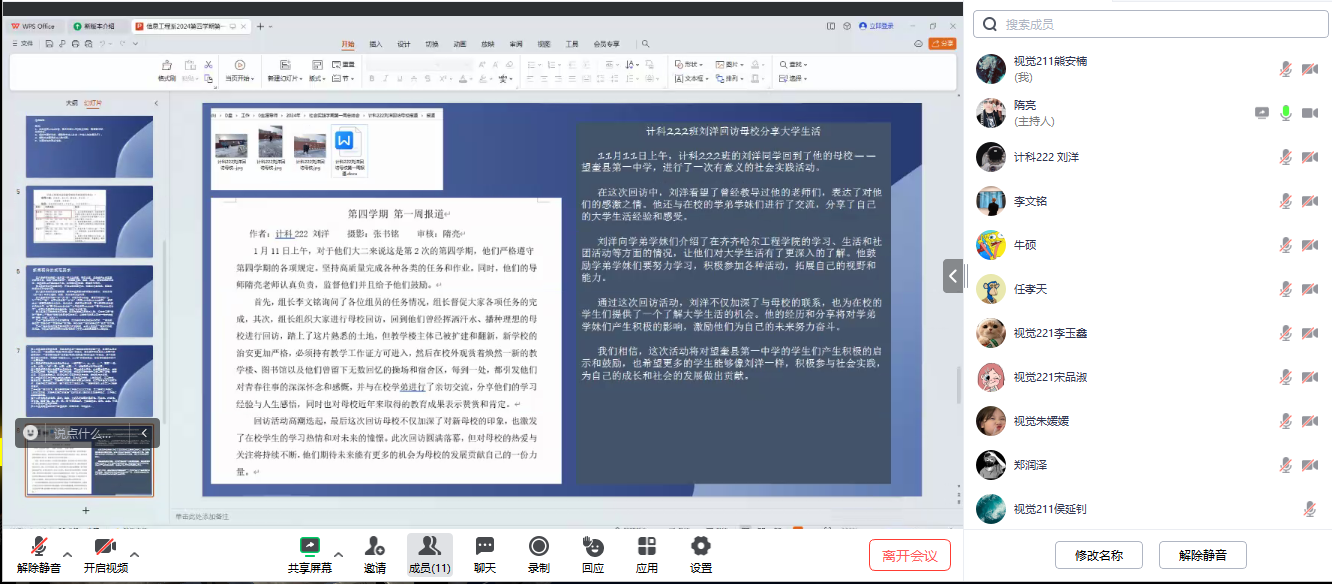Open the 邀请 invite icon

[x=375, y=546]
